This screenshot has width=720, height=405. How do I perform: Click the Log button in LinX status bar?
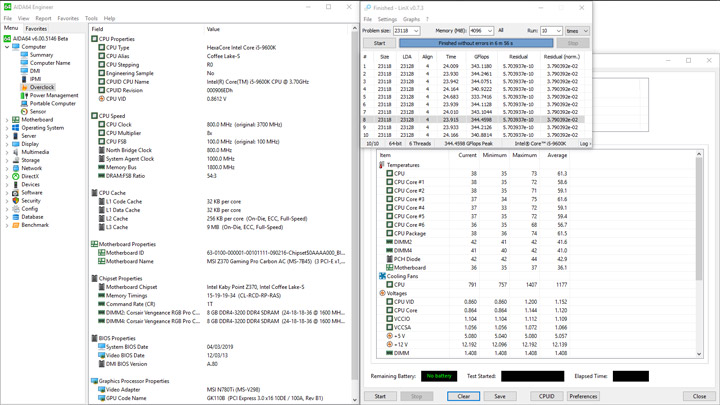pyautogui.click(x=585, y=144)
